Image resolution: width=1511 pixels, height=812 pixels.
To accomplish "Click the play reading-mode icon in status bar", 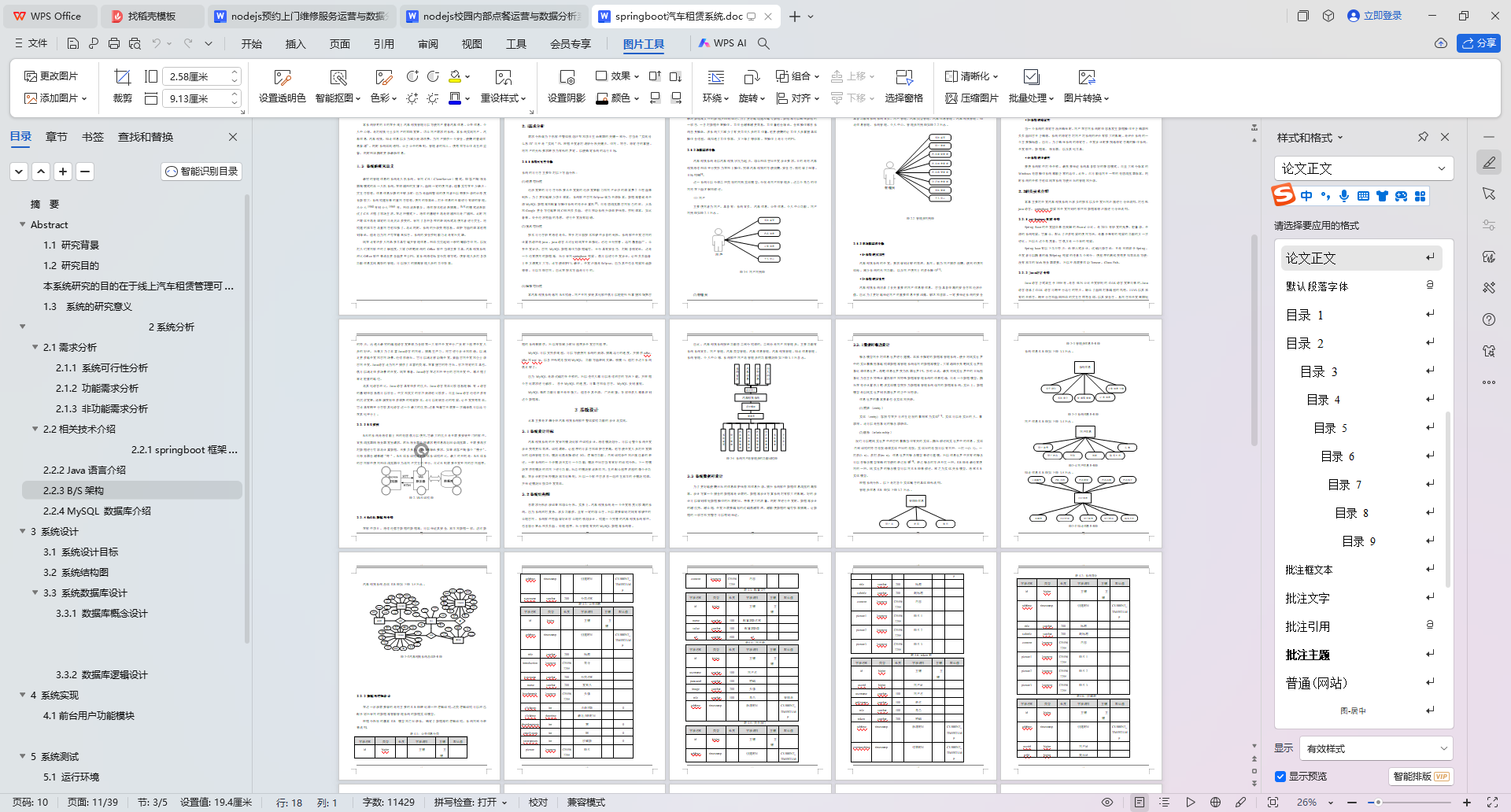I will click(x=1190, y=803).
